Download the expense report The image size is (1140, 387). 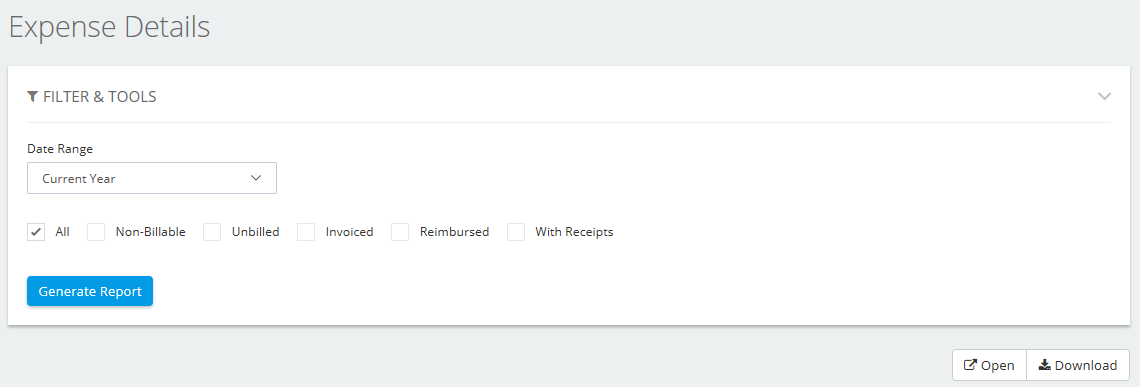(1077, 365)
